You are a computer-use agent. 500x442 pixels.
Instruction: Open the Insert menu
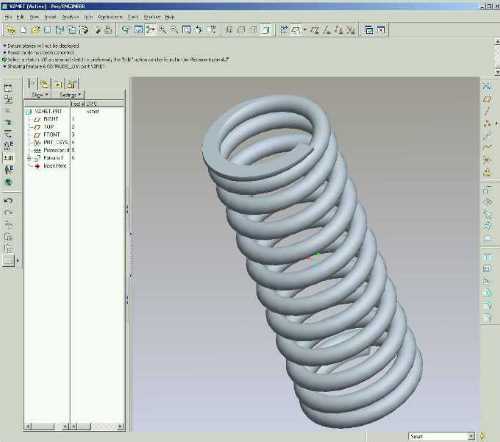[x=50, y=17]
